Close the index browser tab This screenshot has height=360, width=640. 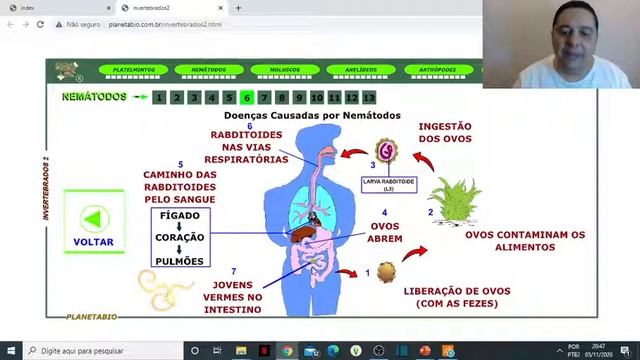tap(109, 8)
